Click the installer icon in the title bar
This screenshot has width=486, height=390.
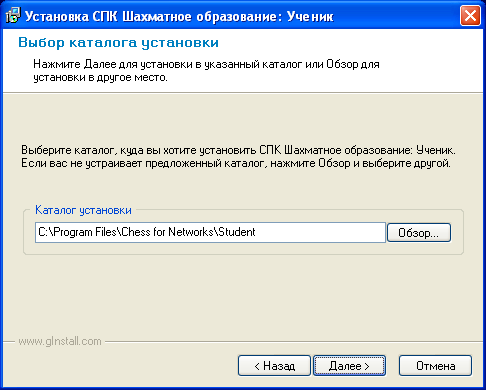coord(13,16)
